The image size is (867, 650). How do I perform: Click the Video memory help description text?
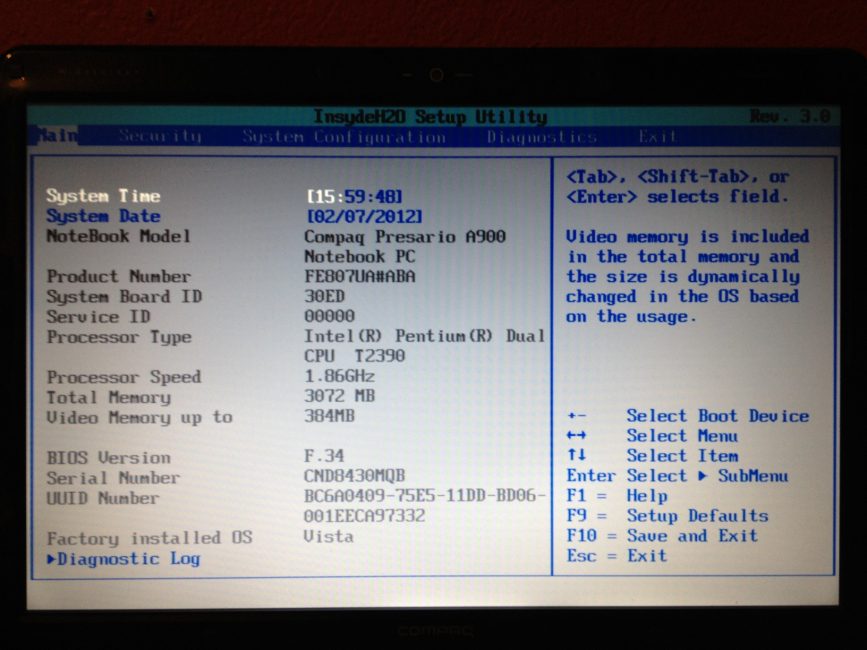pos(687,276)
